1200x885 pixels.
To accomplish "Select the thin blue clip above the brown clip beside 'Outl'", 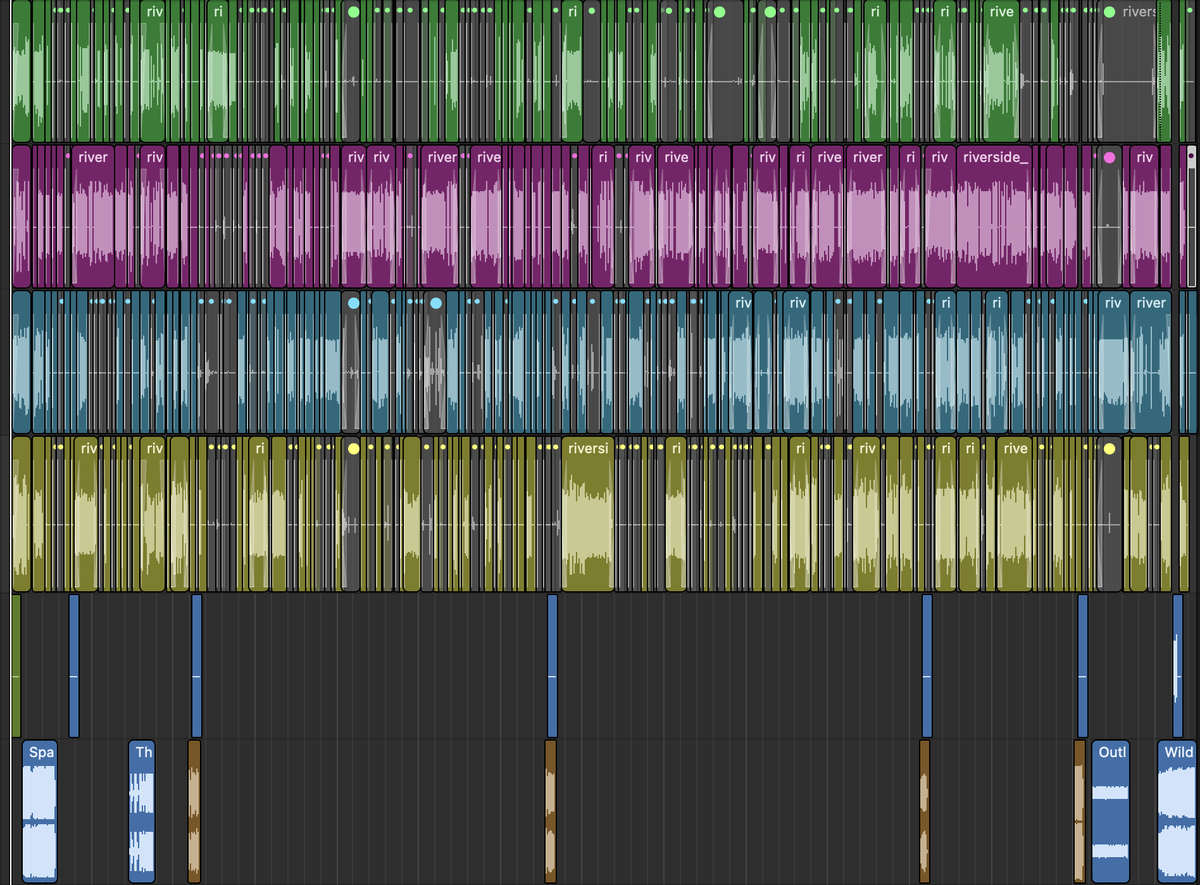I will pyautogui.click(x=1082, y=665).
